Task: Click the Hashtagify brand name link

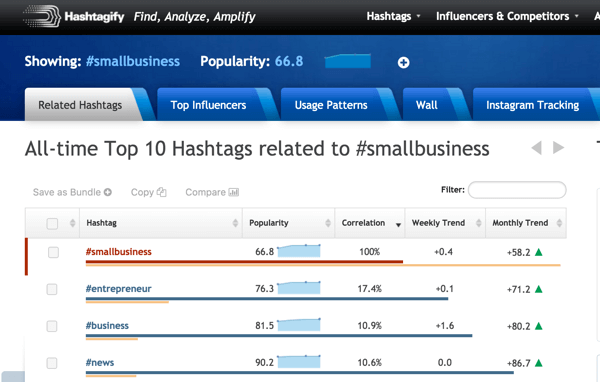Action: (94, 16)
